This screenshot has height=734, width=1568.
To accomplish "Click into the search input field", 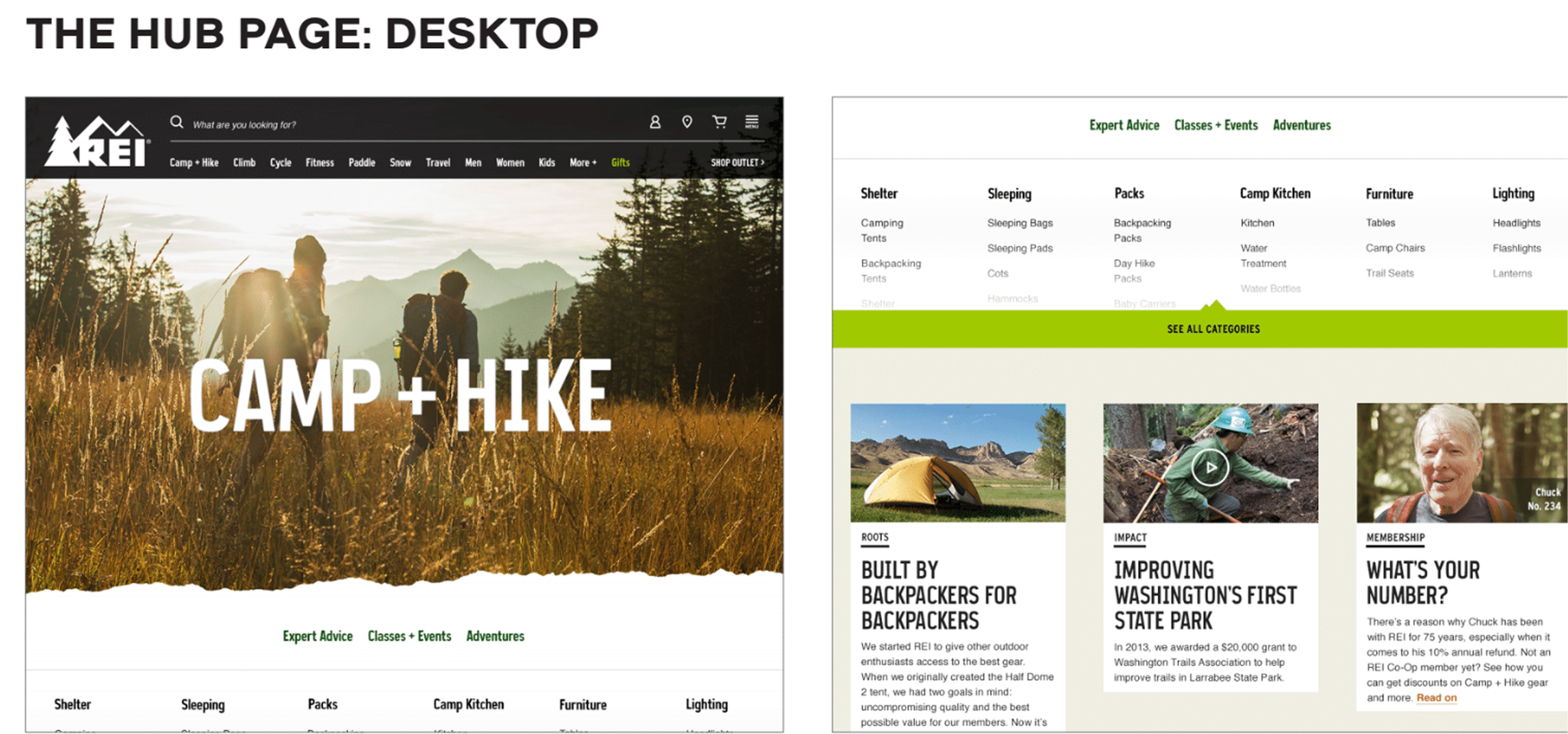I will (376, 125).
